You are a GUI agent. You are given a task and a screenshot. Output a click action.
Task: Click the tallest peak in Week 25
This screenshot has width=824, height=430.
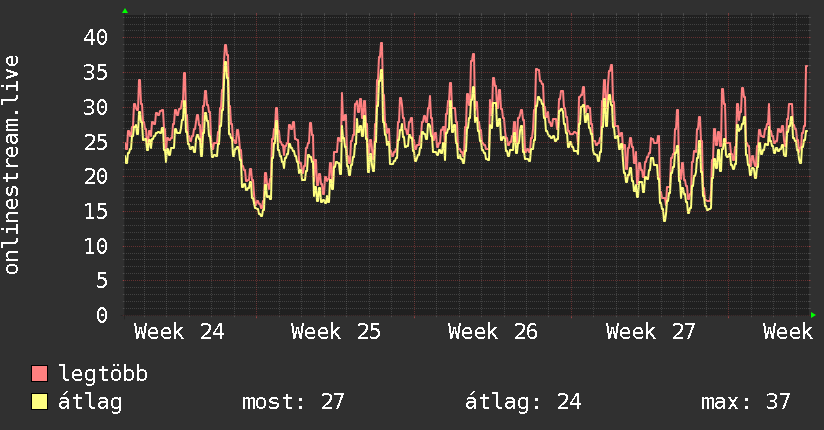point(381,44)
